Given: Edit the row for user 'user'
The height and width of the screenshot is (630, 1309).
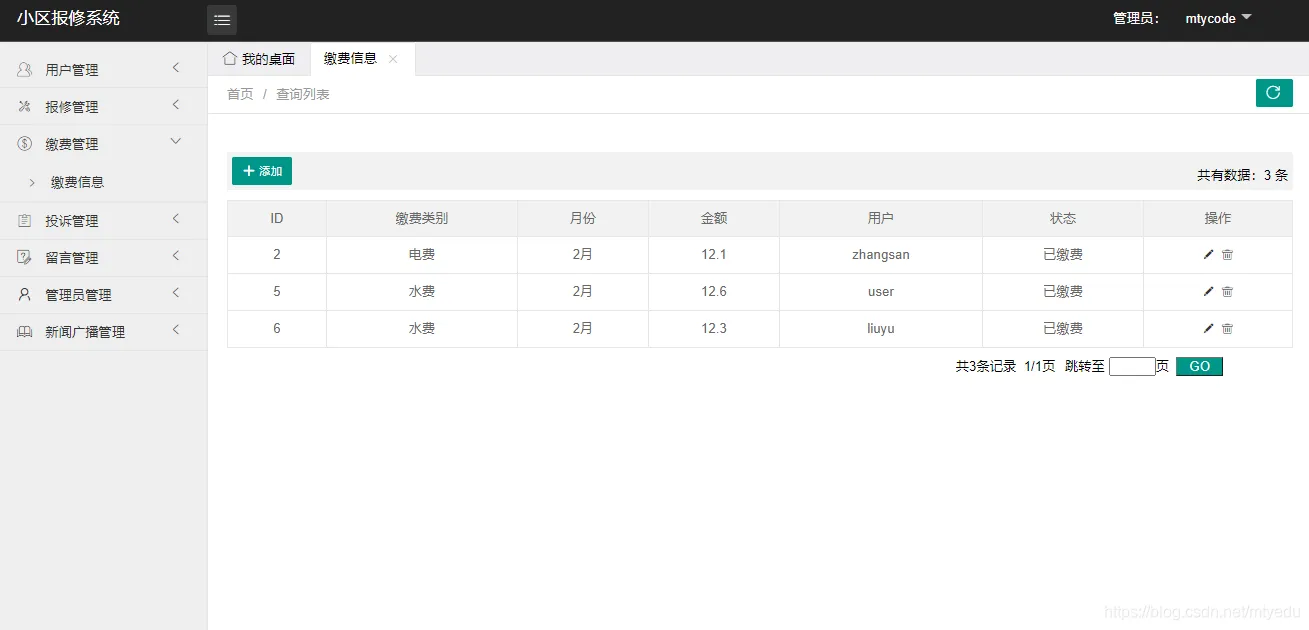Looking at the screenshot, I should coord(1208,292).
